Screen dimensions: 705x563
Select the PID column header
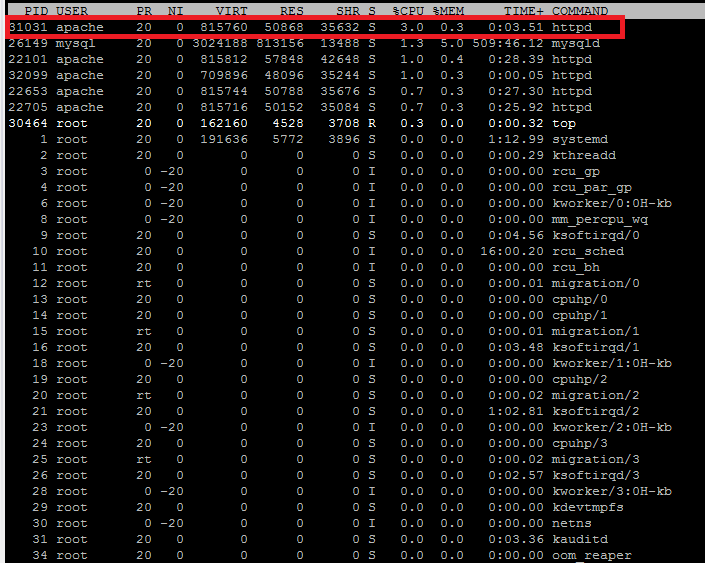tap(36, 11)
